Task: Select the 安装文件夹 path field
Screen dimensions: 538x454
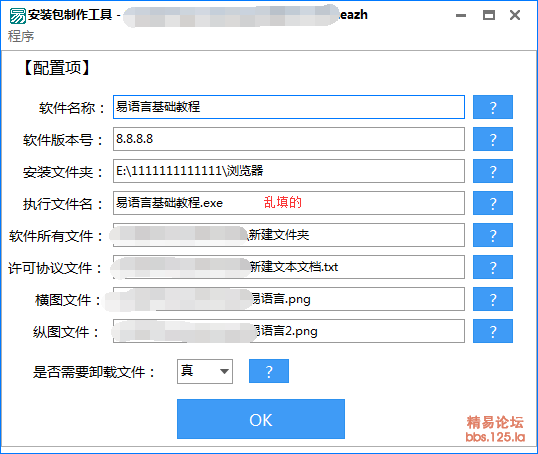Action: click(x=289, y=171)
